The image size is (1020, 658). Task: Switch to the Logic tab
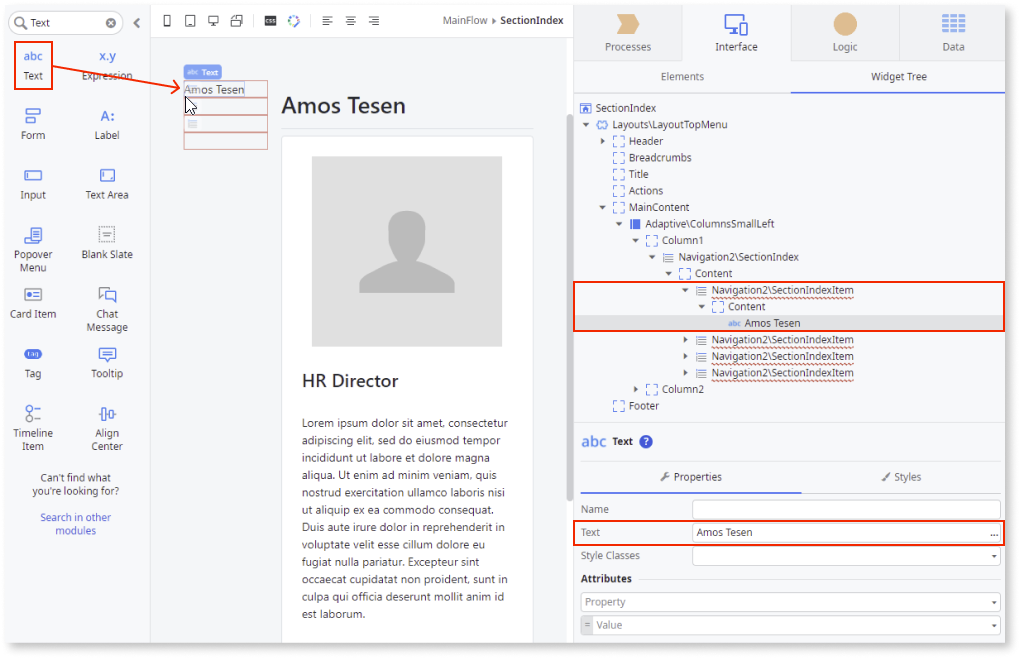[x=844, y=33]
